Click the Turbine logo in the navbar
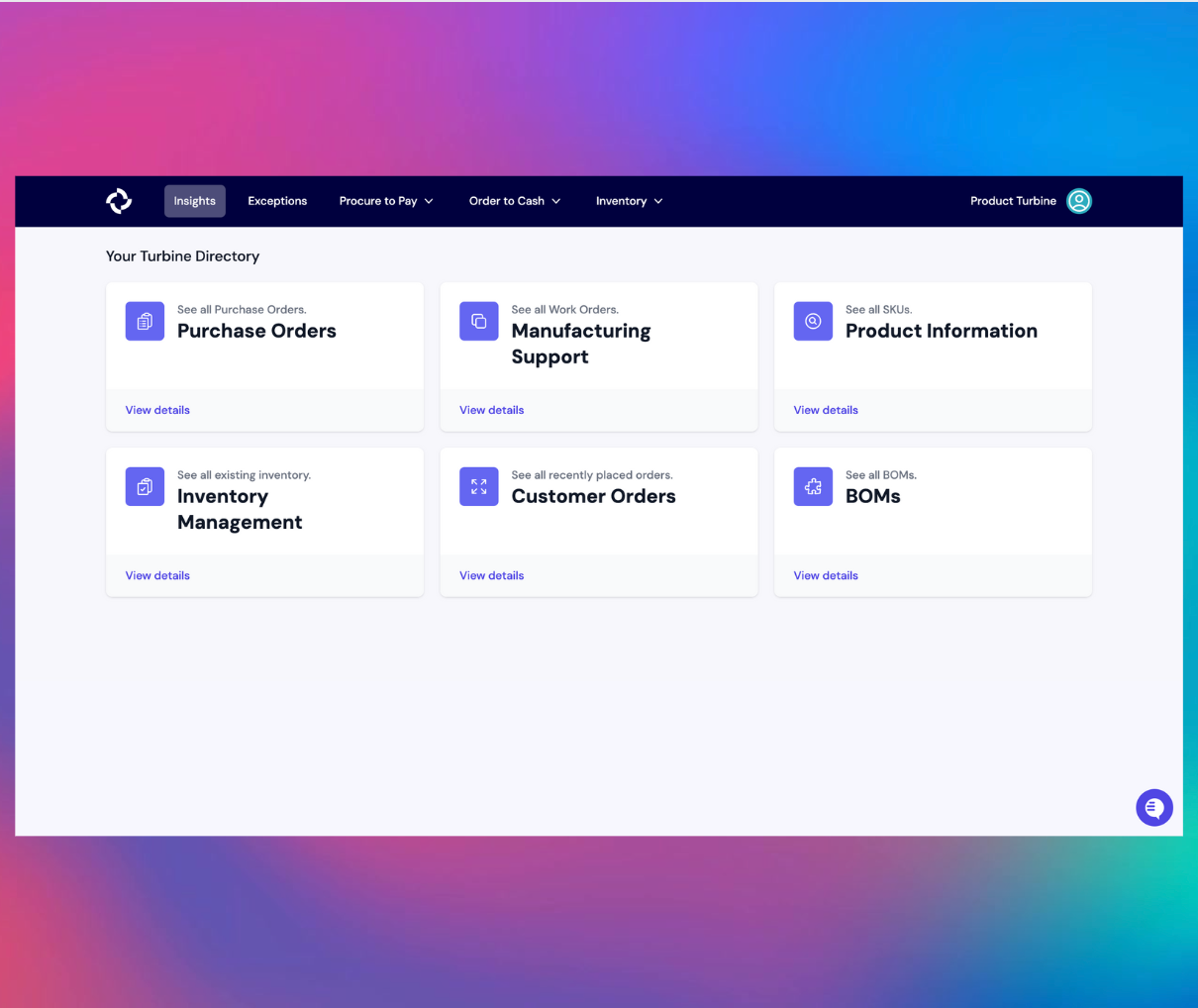This screenshot has width=1198, height=1008. (x=119, y=201)
